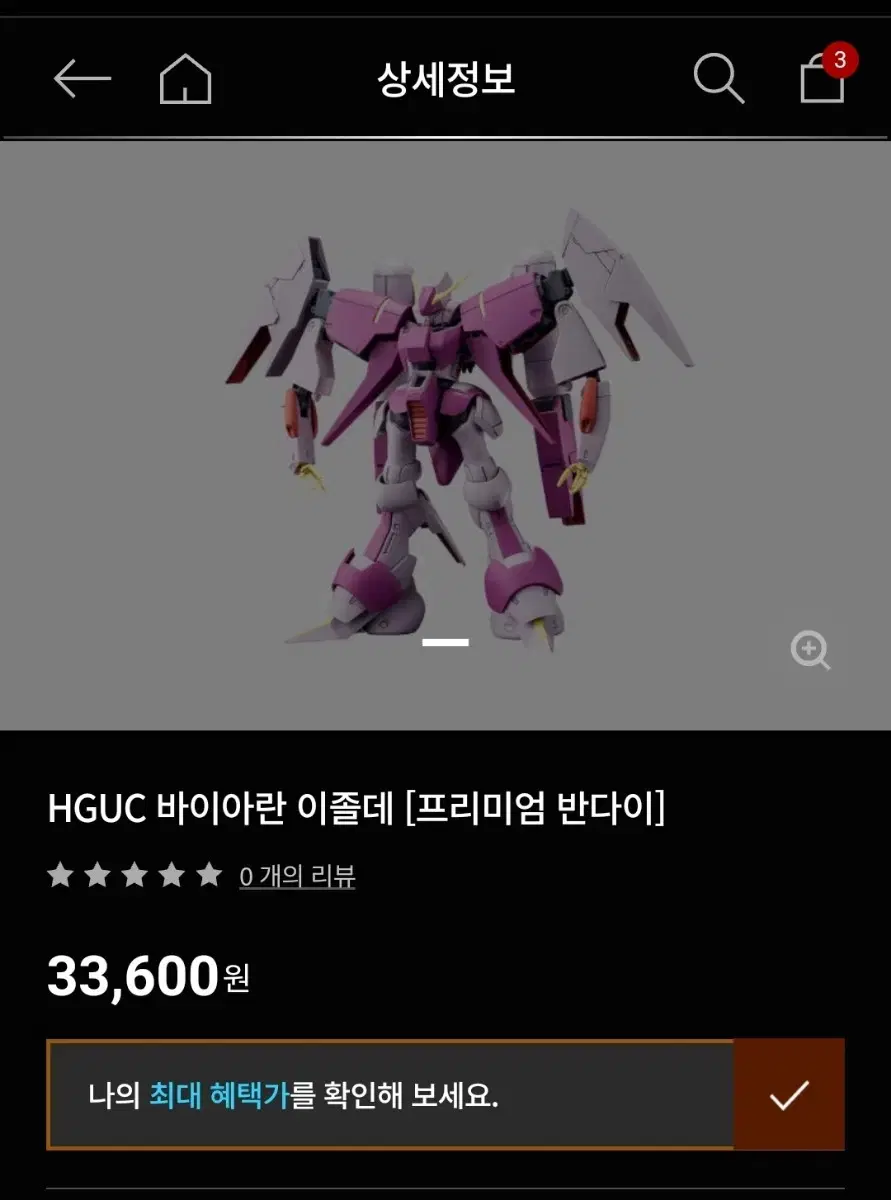
Task: Select the HGUC 바이아란 이졸데 product title
Action: click(356, 808)
